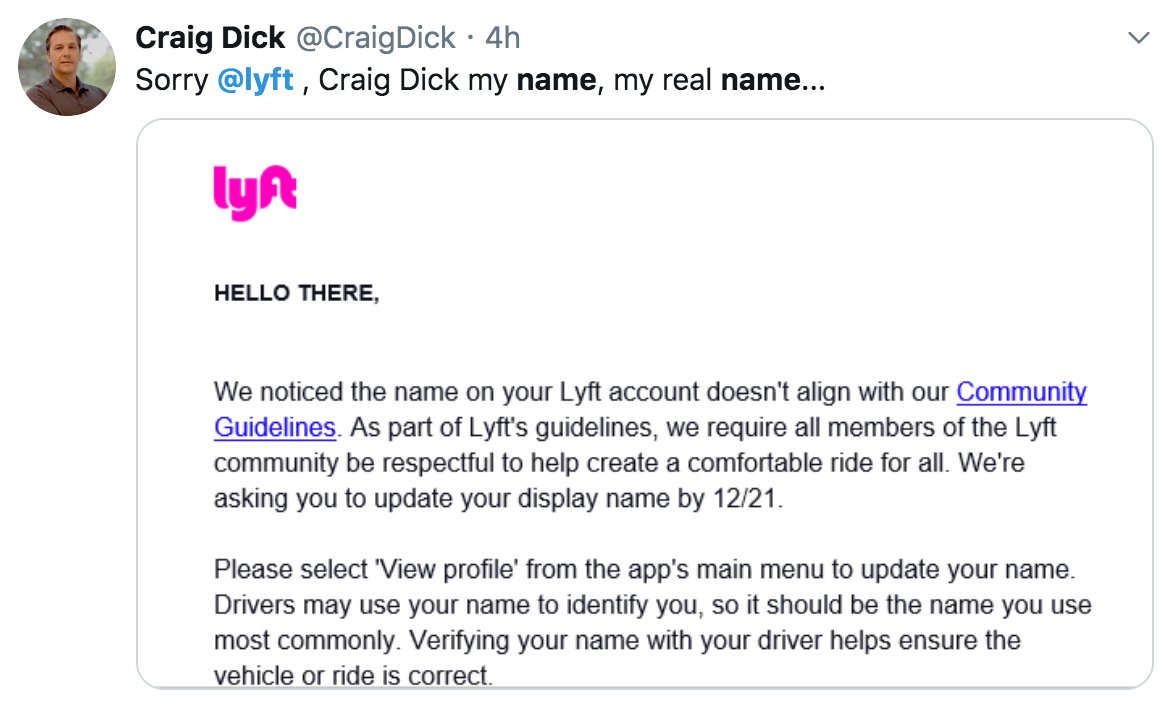Click the line starting Drivers may use
1176x704 pixels.
point(652,604)
